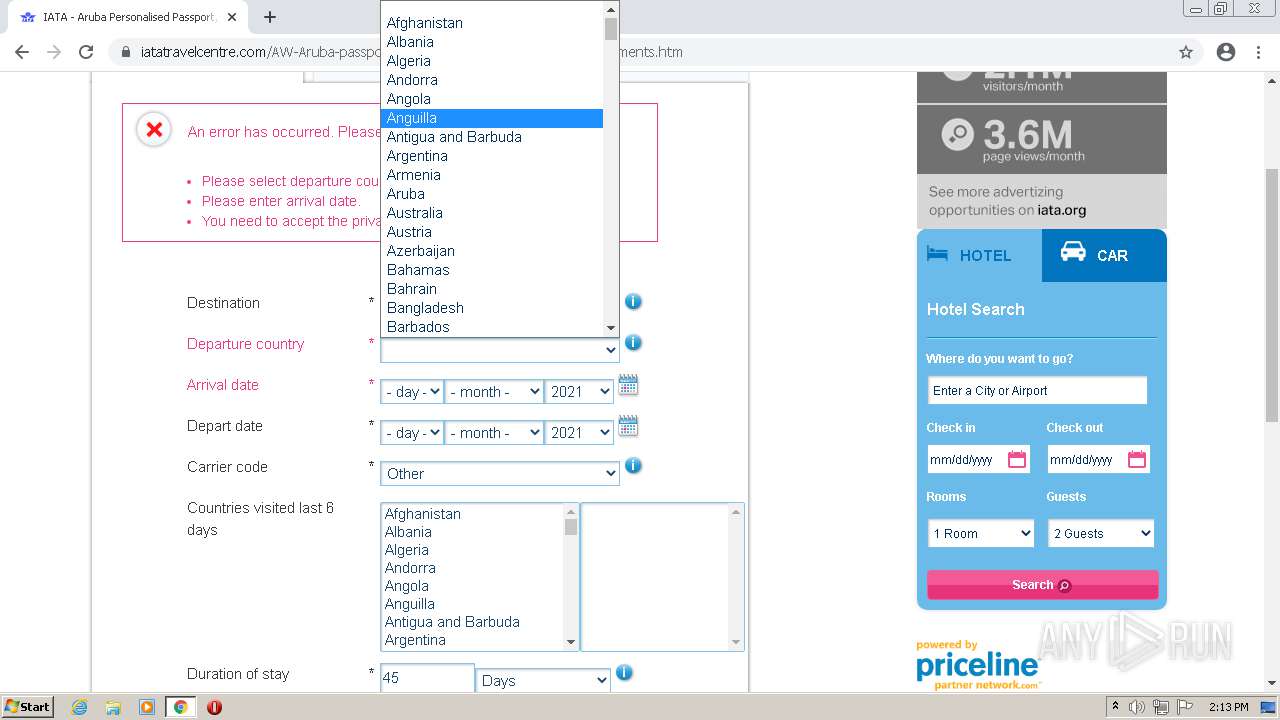Click the Enter a City or Airport field
1280x720 pixels.
click(1037, 391)
